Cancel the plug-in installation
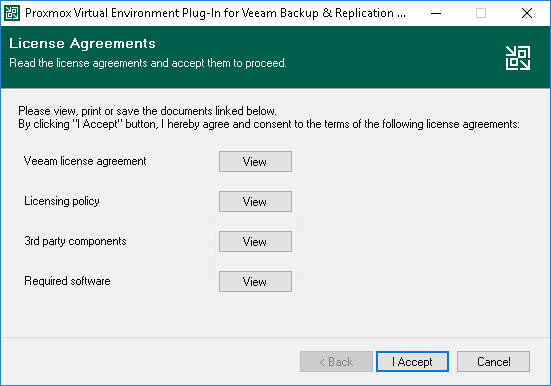 [493, 361]
